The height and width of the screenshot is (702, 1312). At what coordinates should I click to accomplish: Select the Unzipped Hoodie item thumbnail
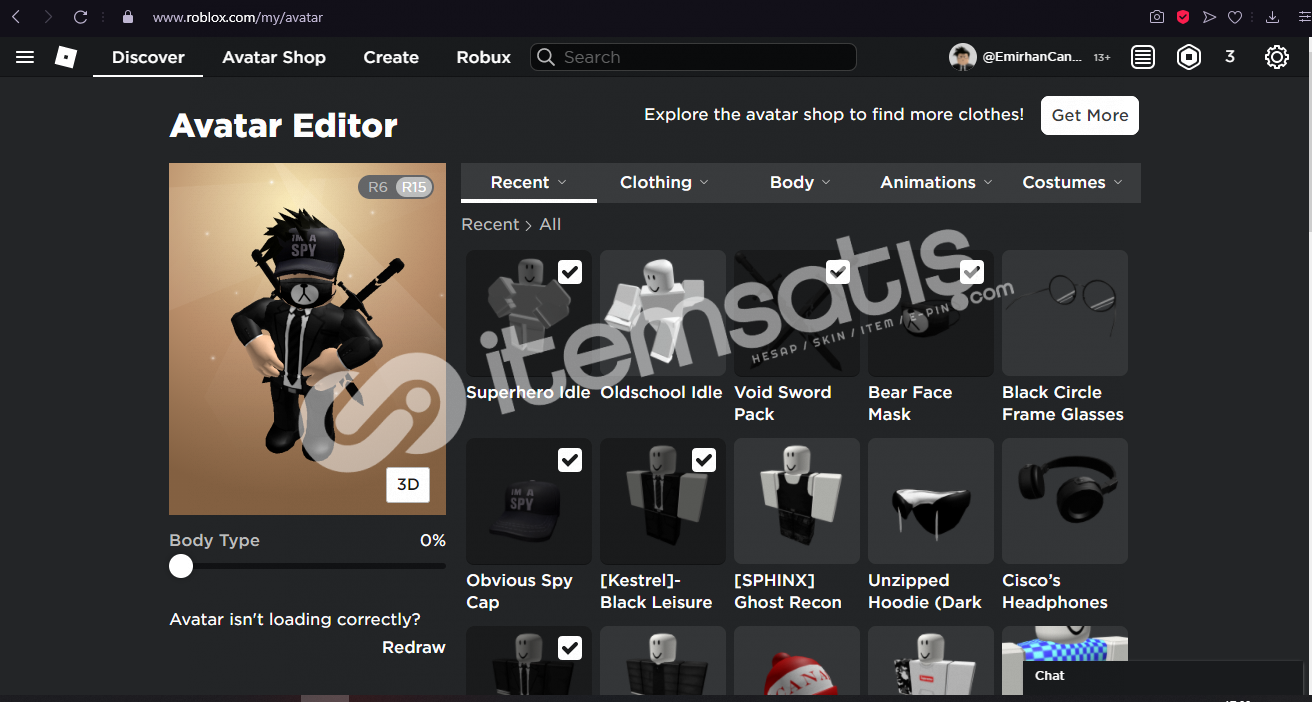point(931,501)
